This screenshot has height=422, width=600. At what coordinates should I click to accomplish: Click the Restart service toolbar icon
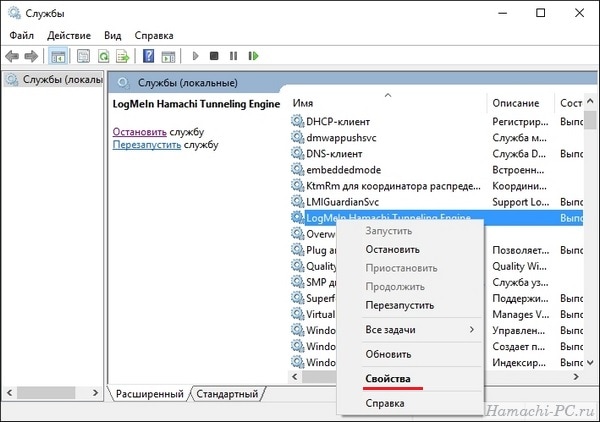pos(253,56)
